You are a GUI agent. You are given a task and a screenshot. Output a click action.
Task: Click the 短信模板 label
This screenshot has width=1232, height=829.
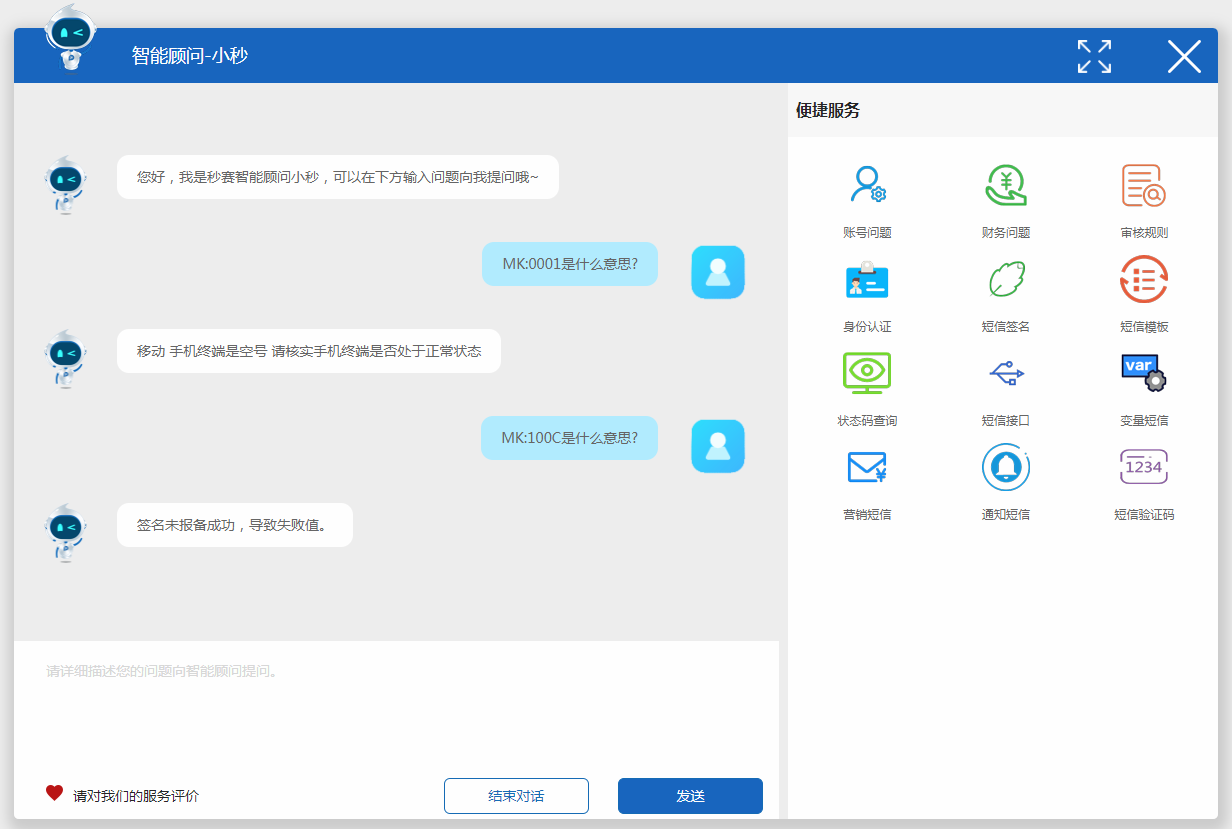point(1144,326)
